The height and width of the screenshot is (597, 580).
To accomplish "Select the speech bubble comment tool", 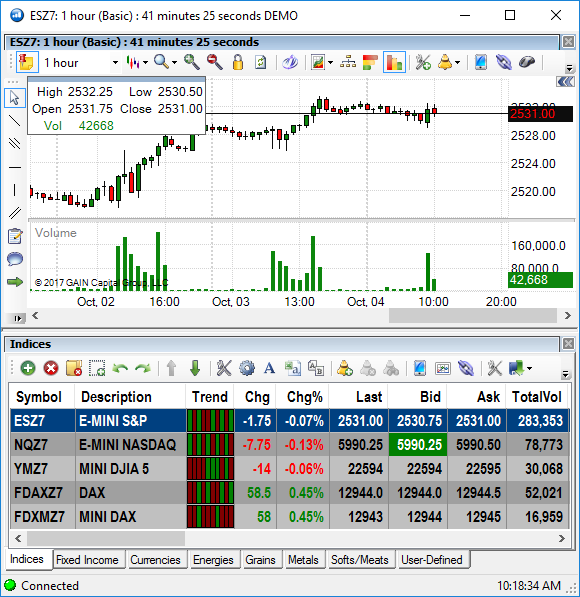I will click(15, 259).
